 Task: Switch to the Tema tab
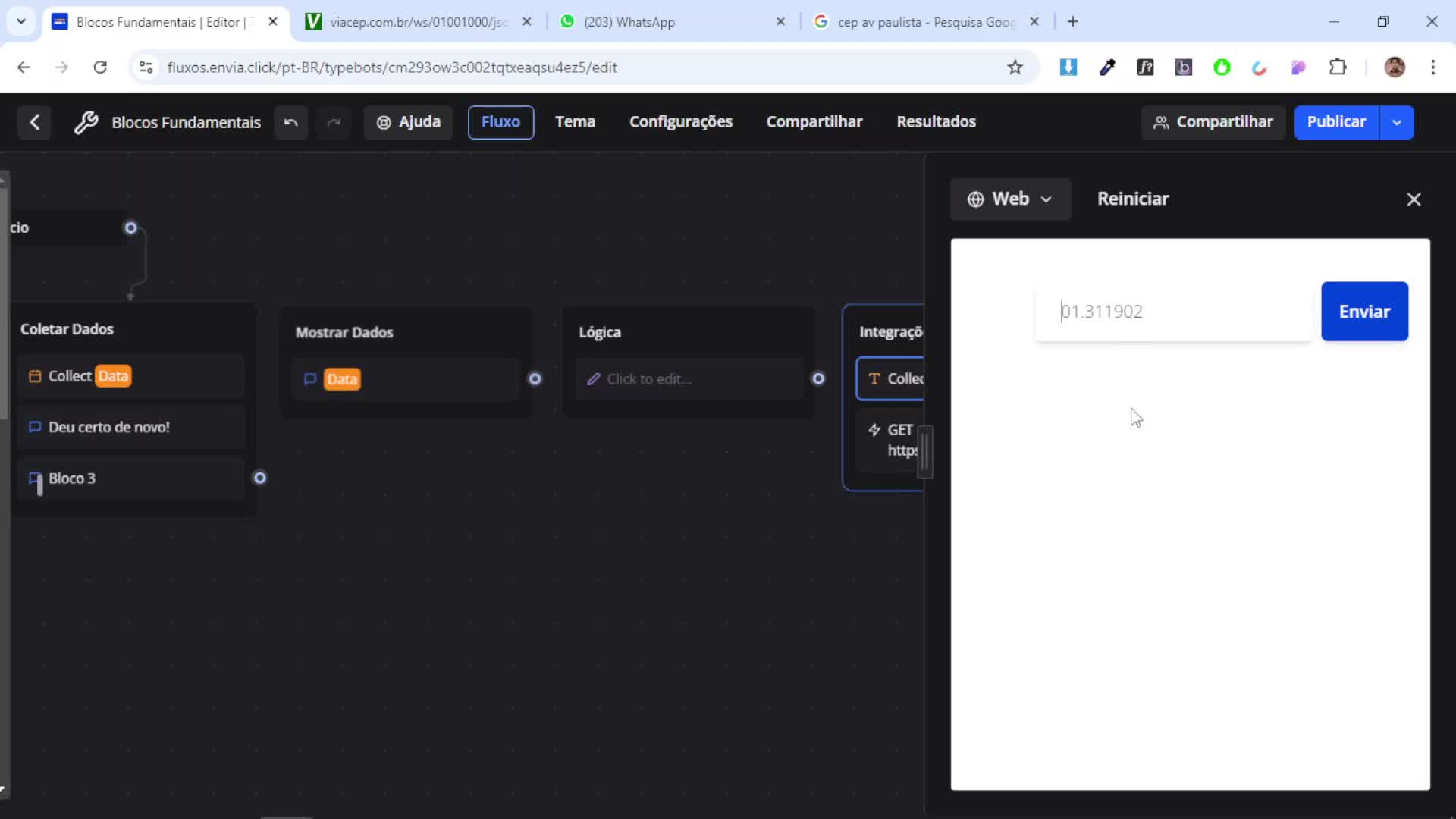[575, 122]
